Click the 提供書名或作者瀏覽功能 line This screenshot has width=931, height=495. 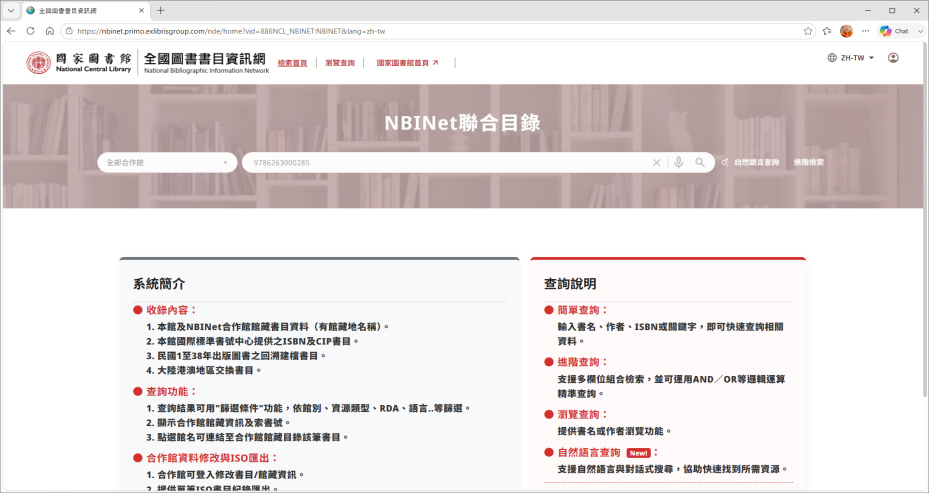614,431
